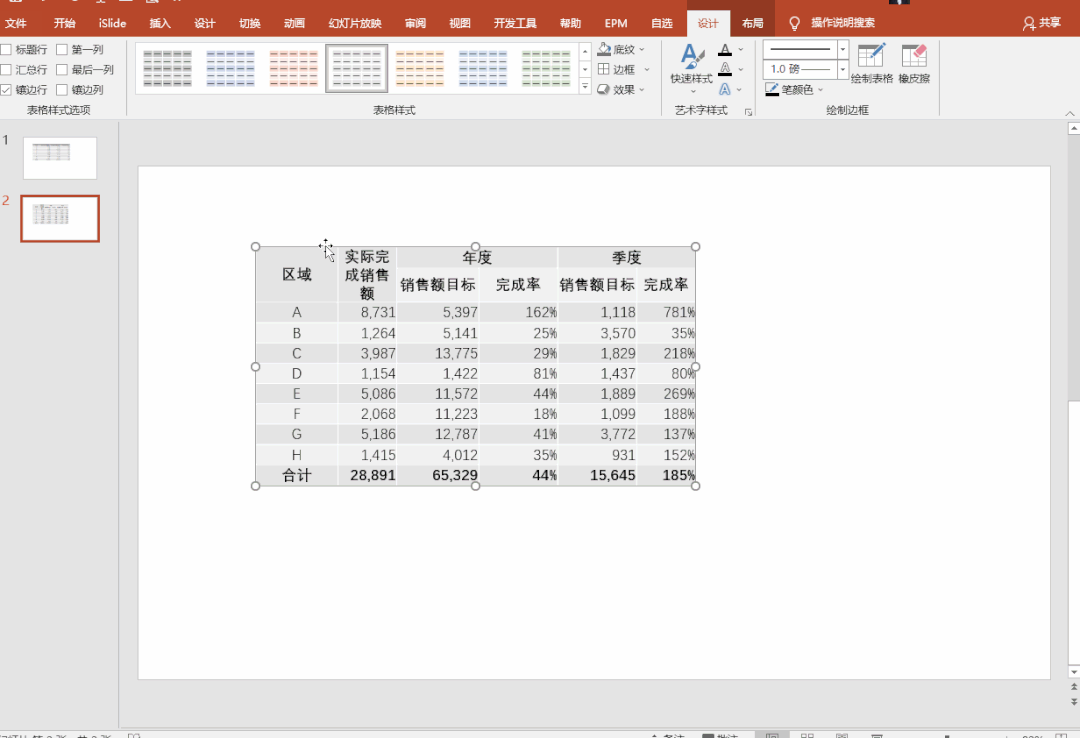Click the gallery row-up arrow in 表格样式

click(585, 51)
